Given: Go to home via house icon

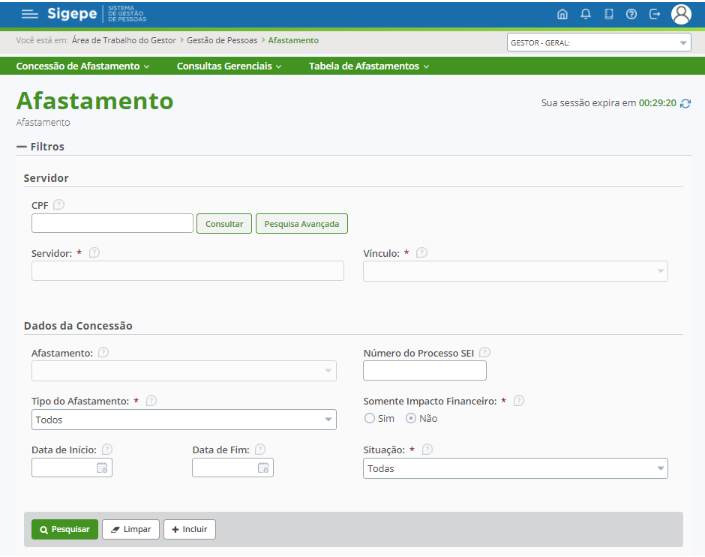Looking at the screenshot, I should [x=562, y=14].
